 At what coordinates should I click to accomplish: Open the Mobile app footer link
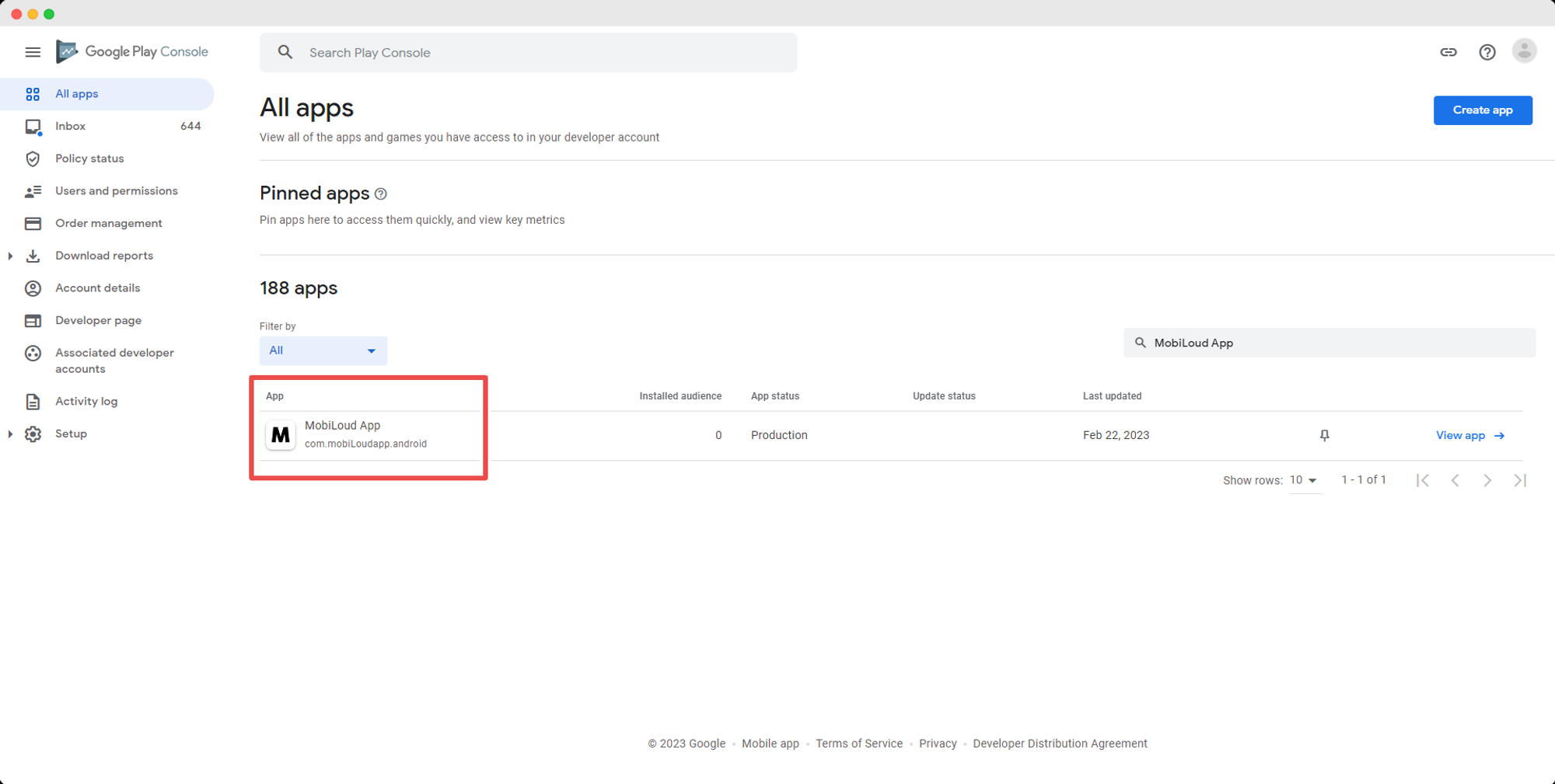(771, 744)
